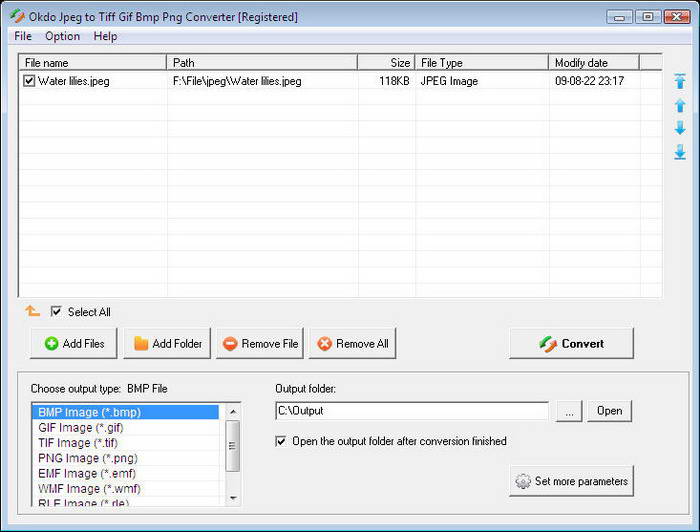
Task: Click output type list scroll down arrow
Action: pyautogui.click(x=233, y=498)
